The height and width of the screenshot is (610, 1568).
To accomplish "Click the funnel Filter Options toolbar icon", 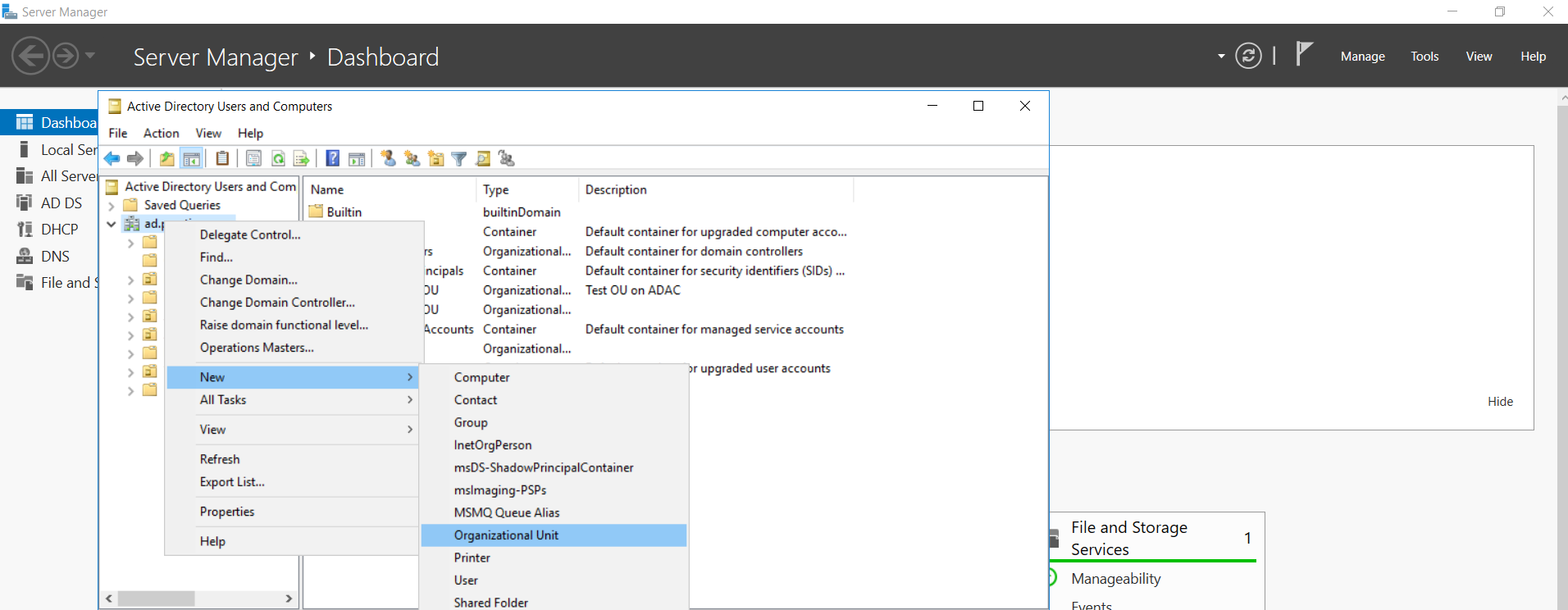I will (459, 158).
